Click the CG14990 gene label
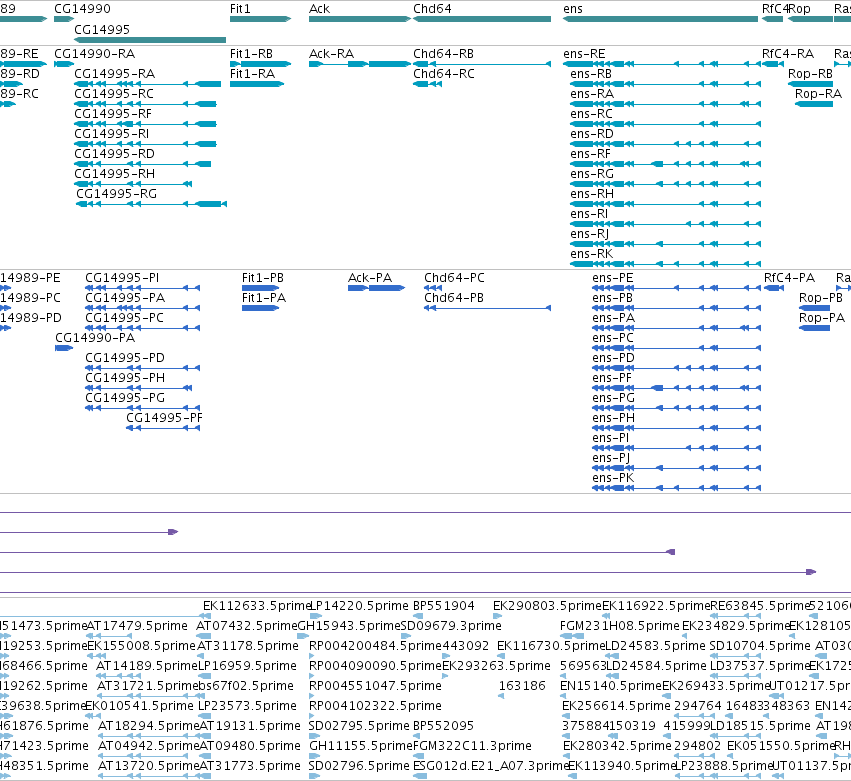 point(82,9)
